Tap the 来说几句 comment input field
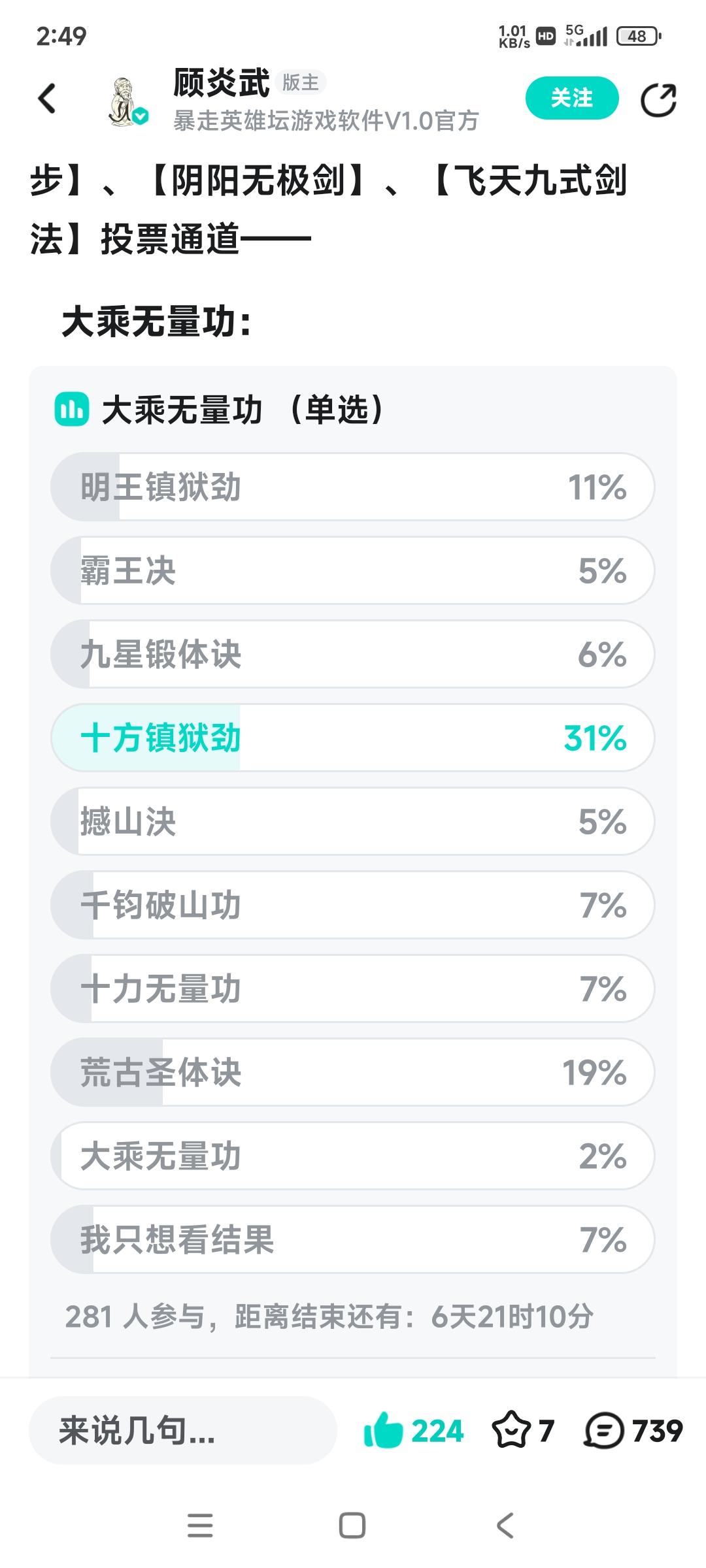 point(183,1431)
